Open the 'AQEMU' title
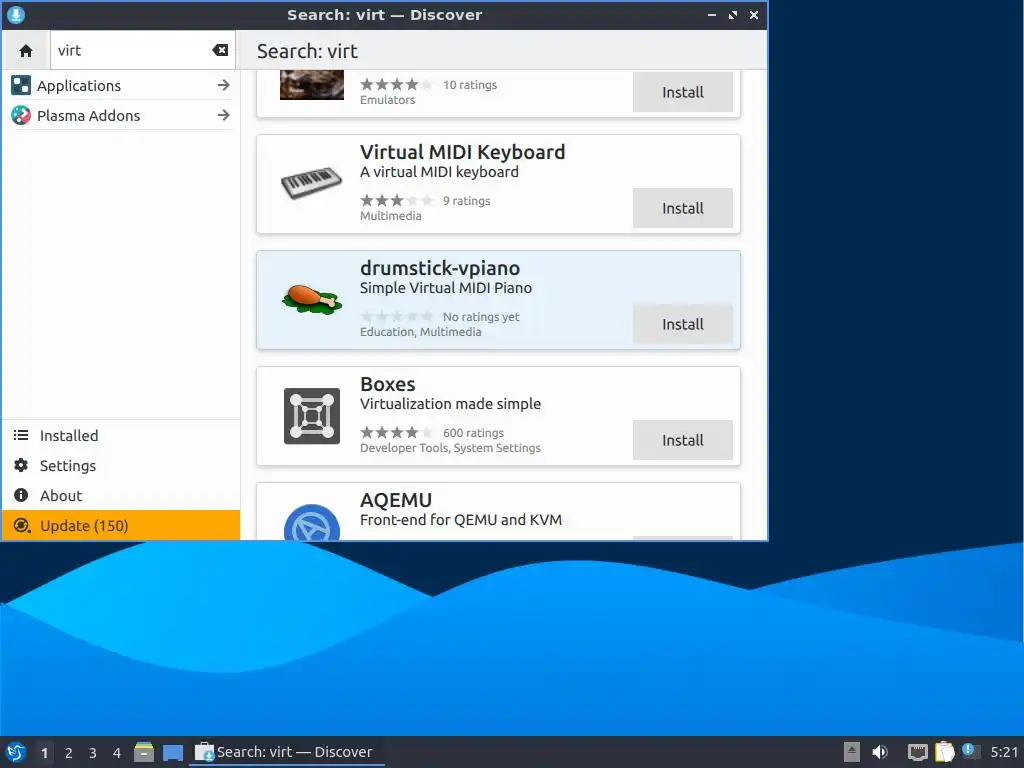This screenshot has height=768, width=1024. [x=396, y=500]
